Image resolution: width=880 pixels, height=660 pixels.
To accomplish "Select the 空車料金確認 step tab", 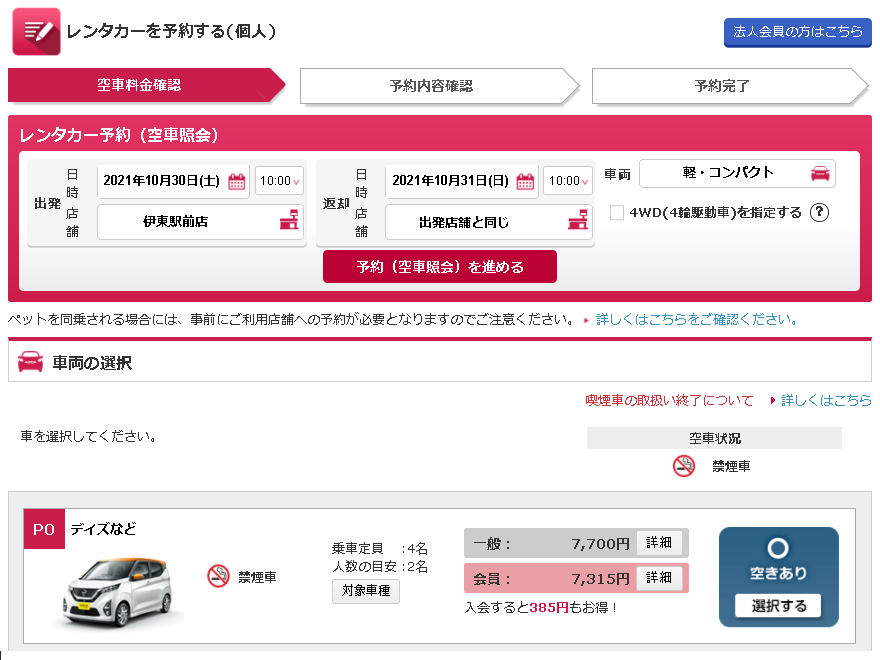I will coord(139,86).
